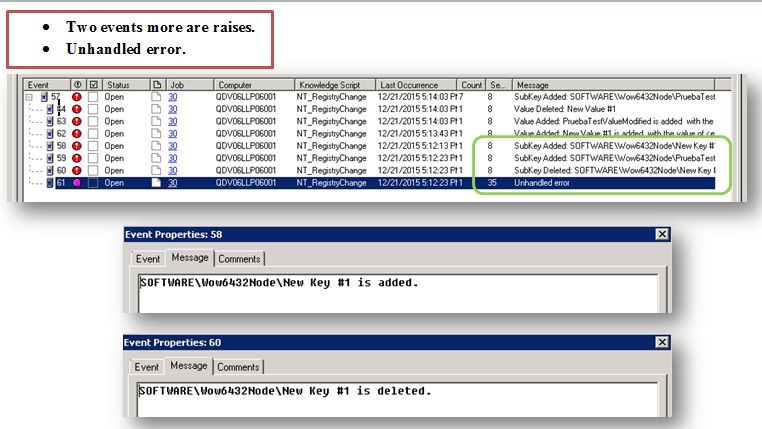Open job 30 link on event 59 row
The image size is (762, 429).
pos(173,158)
